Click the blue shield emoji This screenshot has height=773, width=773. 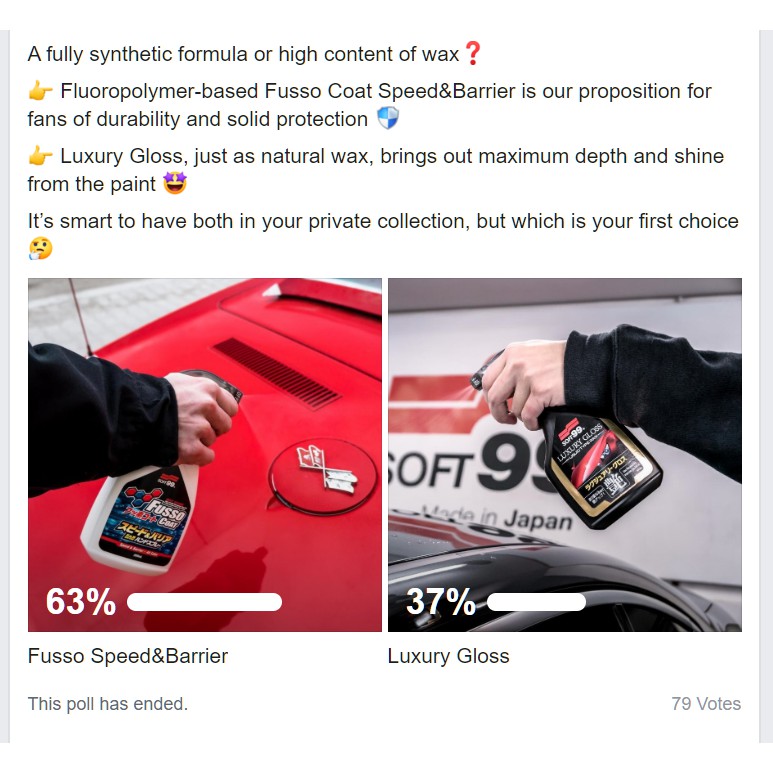pyautogui.click(x=387, y=119)
